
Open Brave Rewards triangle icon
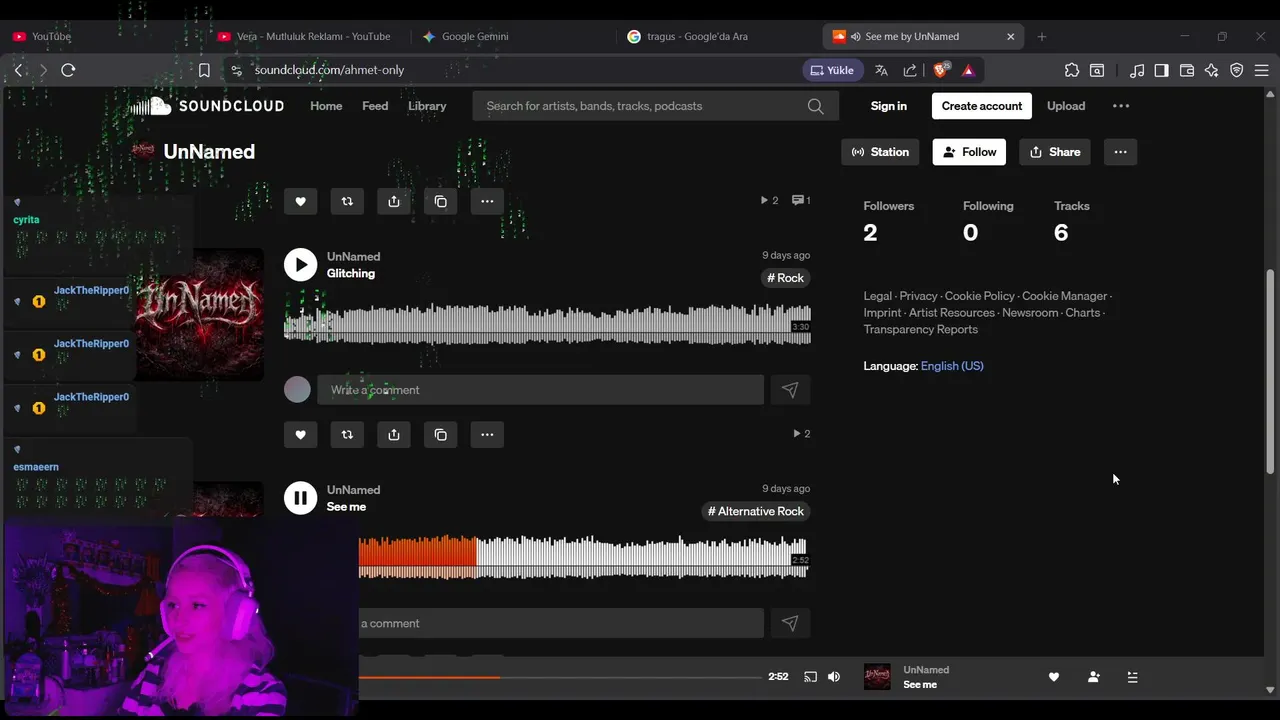(x=968, y=70)
